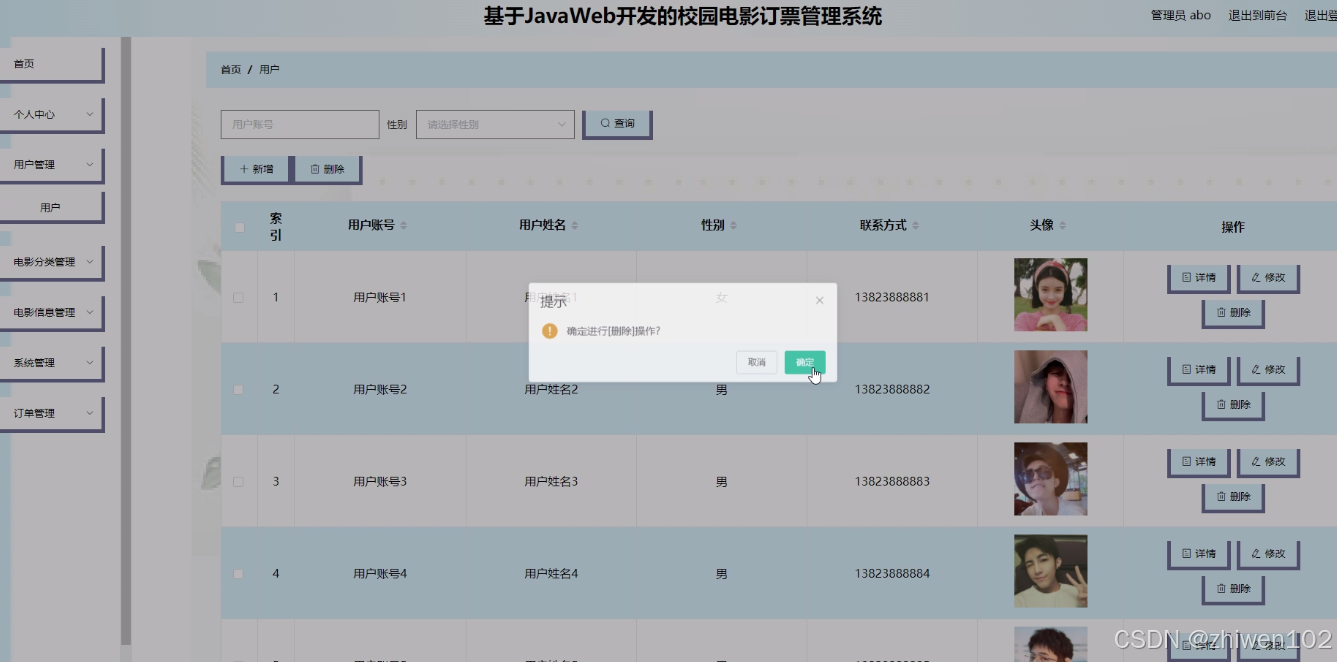Confirm deletion by clicking 确定
Screen dimensions: 1337x662
[805, 362]
